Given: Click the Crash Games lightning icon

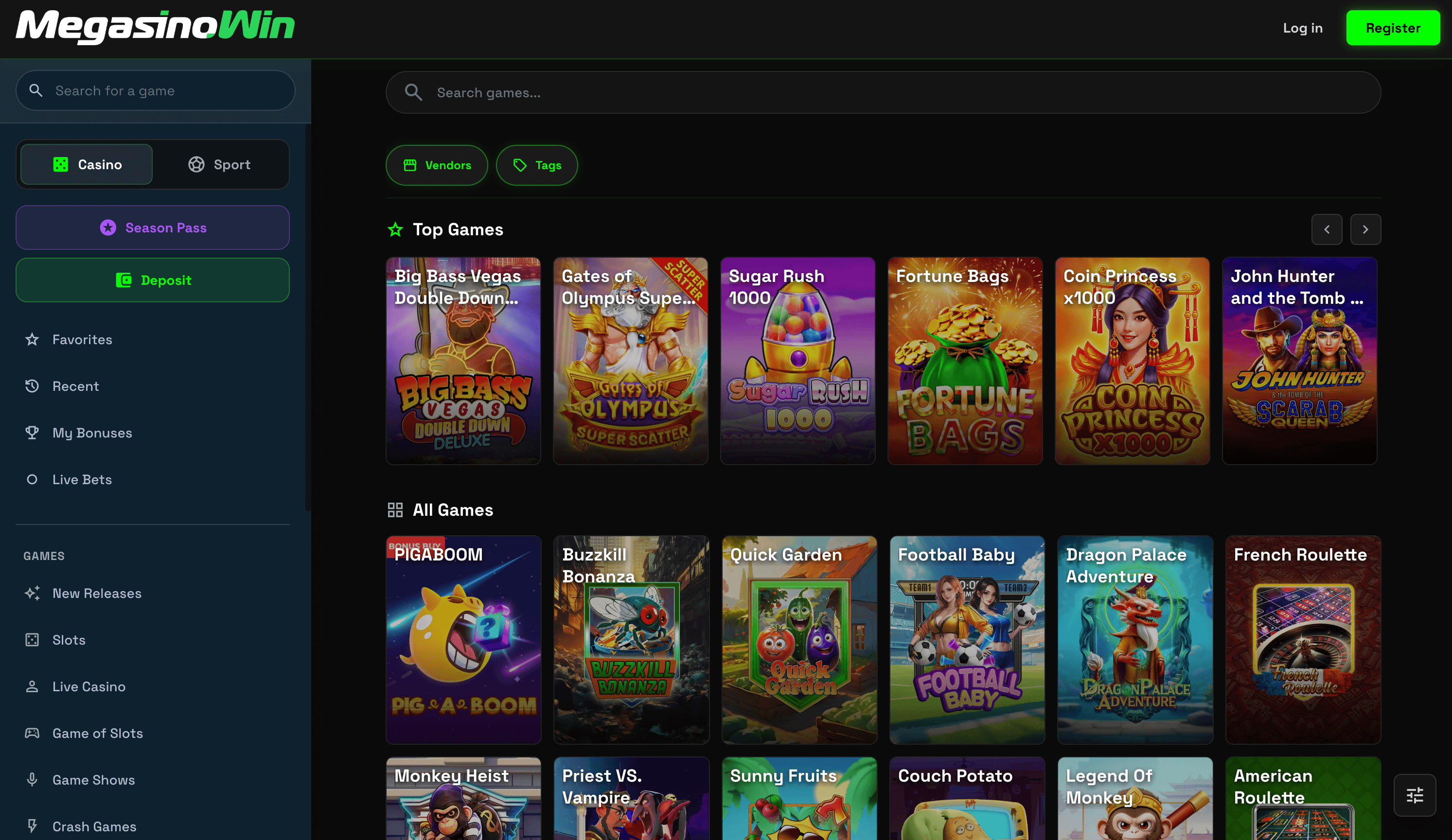Looking at the screenshot, I should (x=32, y=826).
